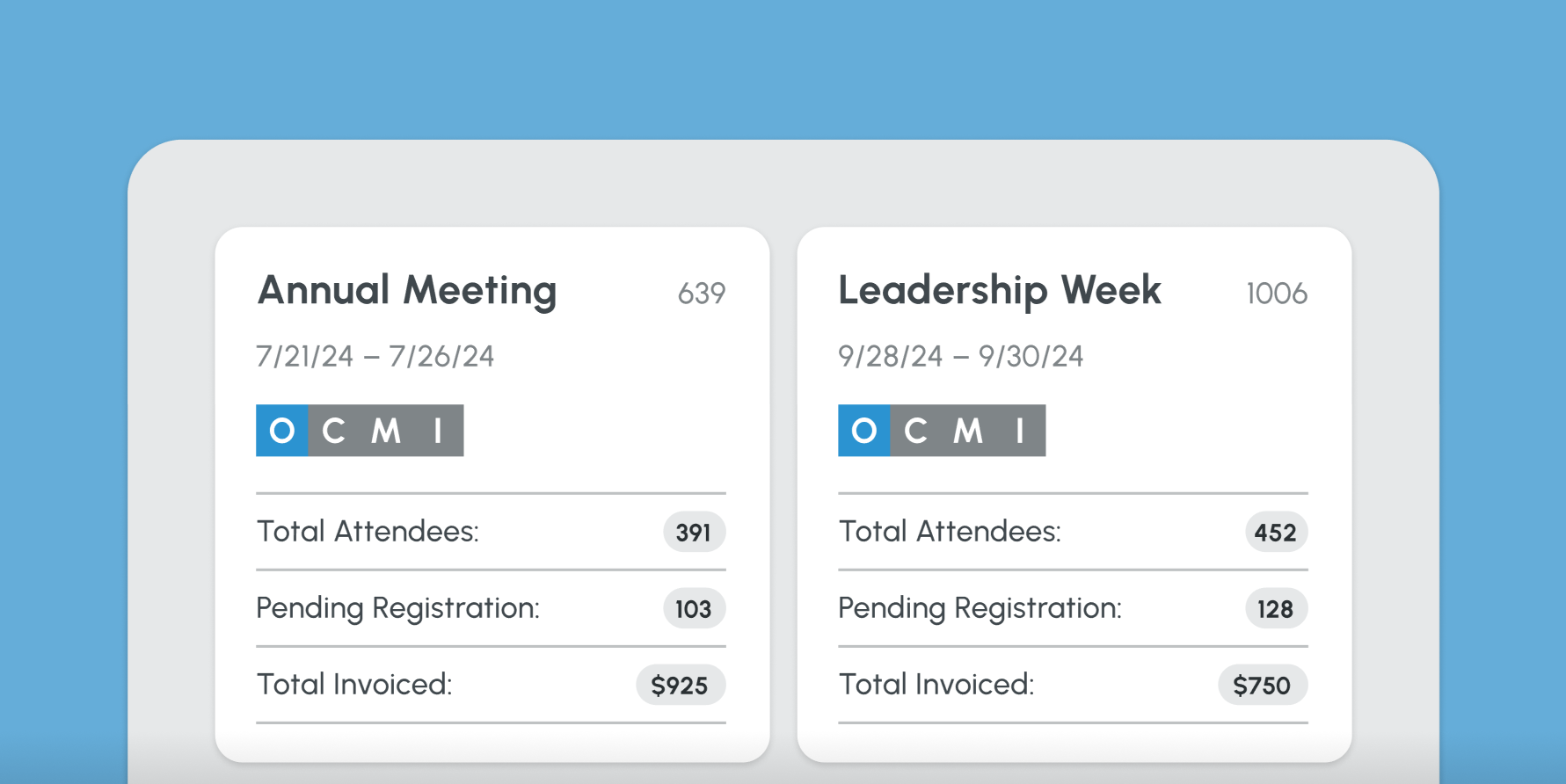This screenshot has height=784, width=1566.
Task: Select the C status in Annual Meeting
Action: (x=333, y=431)
